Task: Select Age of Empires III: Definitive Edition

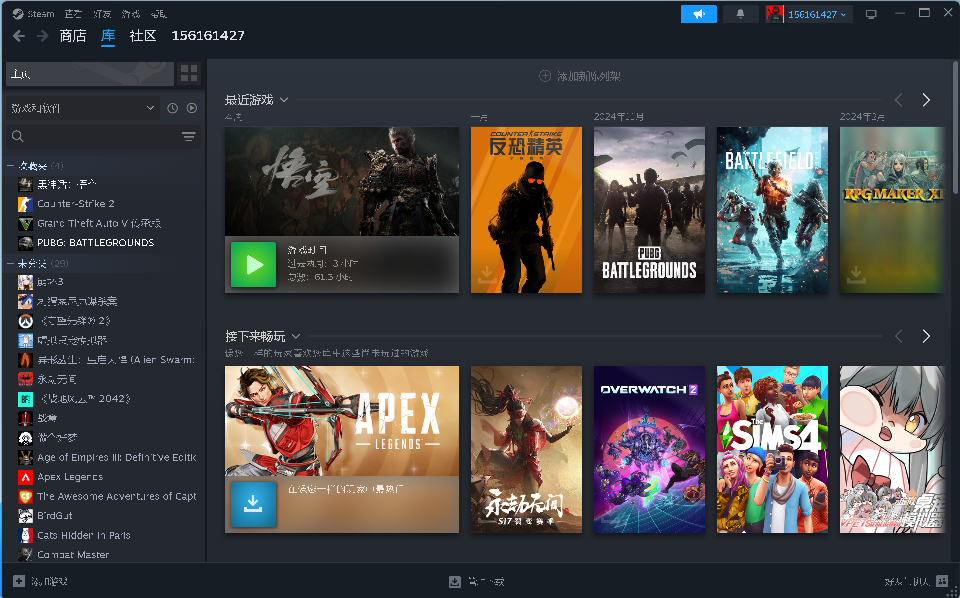Action: click(116, 457)
